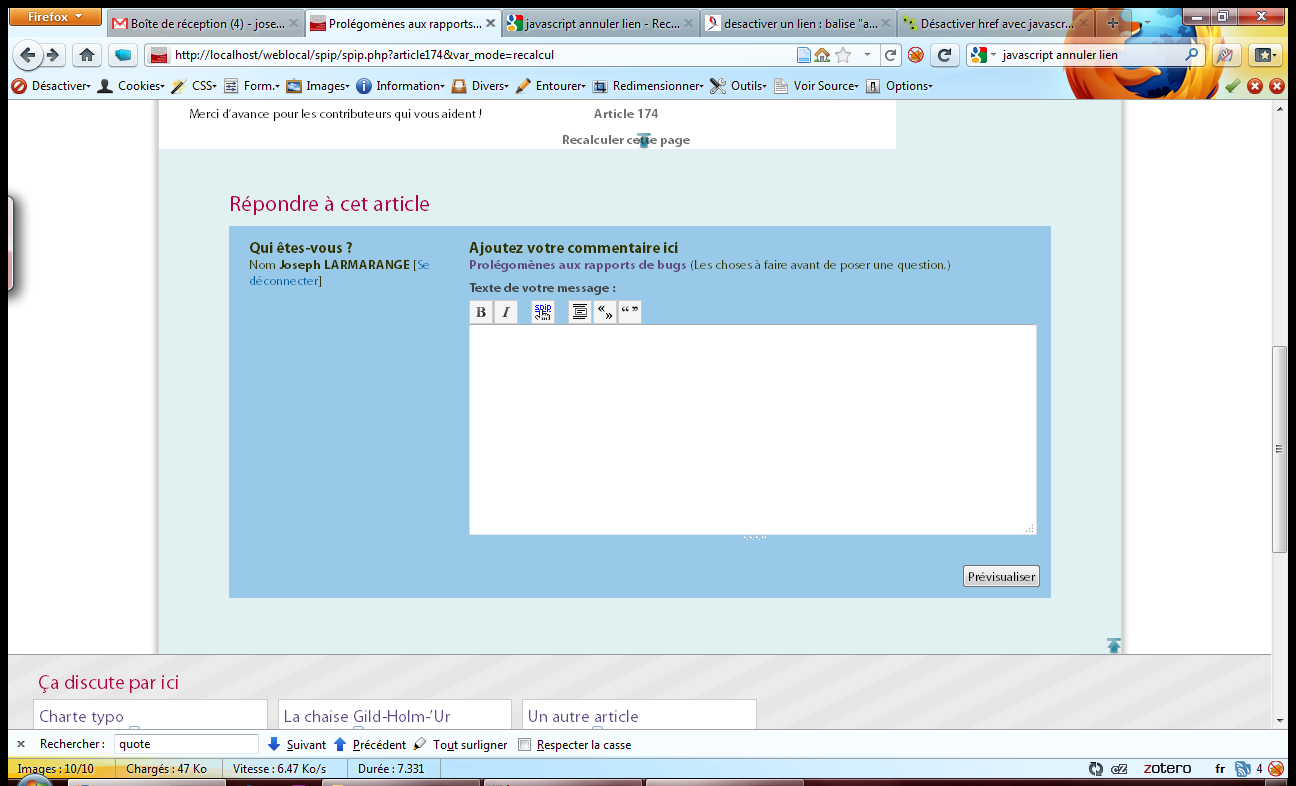
Task: Click the magnifier to search Google
Action: tap(1191, 55)
